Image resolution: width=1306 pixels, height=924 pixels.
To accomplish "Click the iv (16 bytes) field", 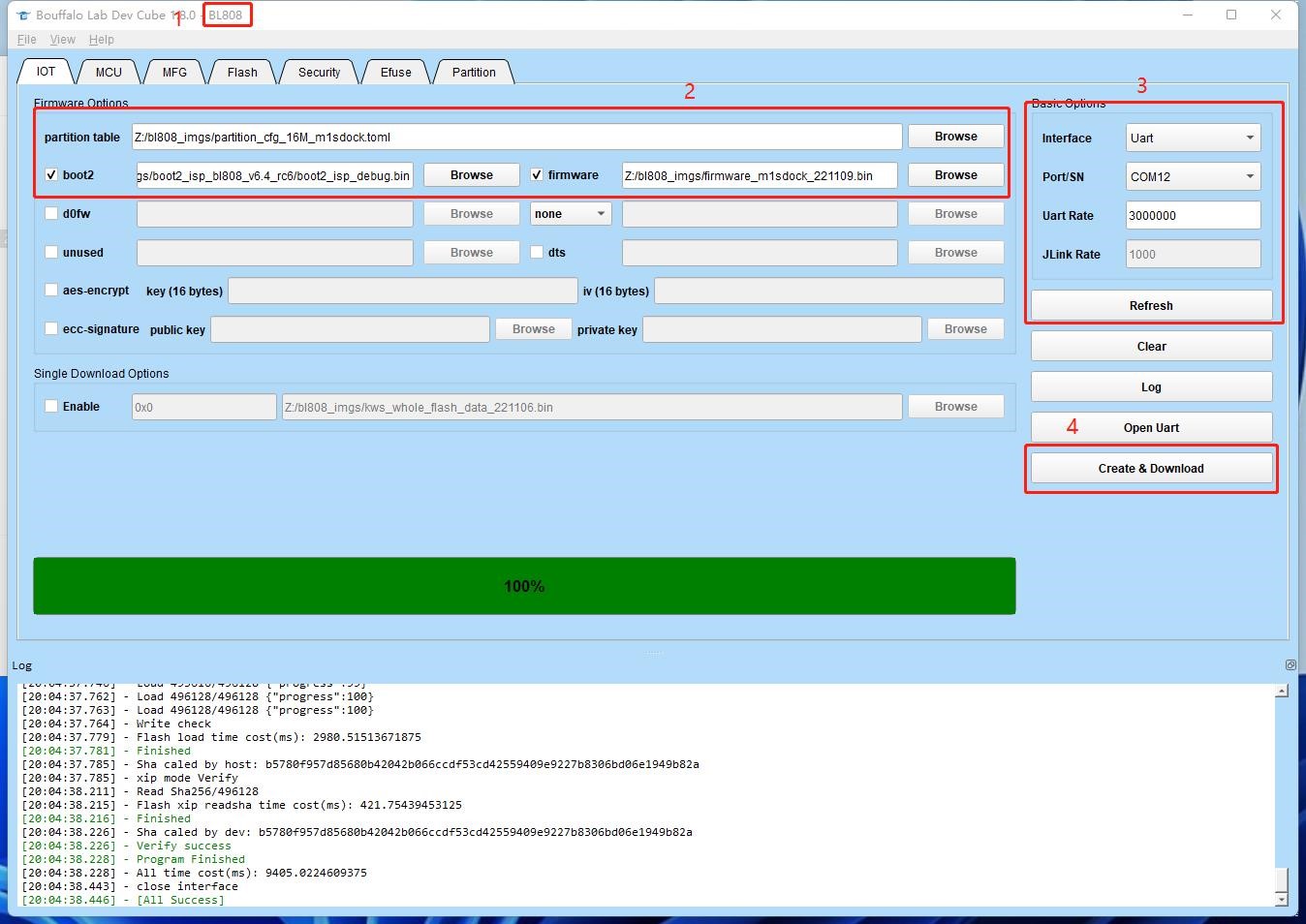I will [x=829, y=291].
